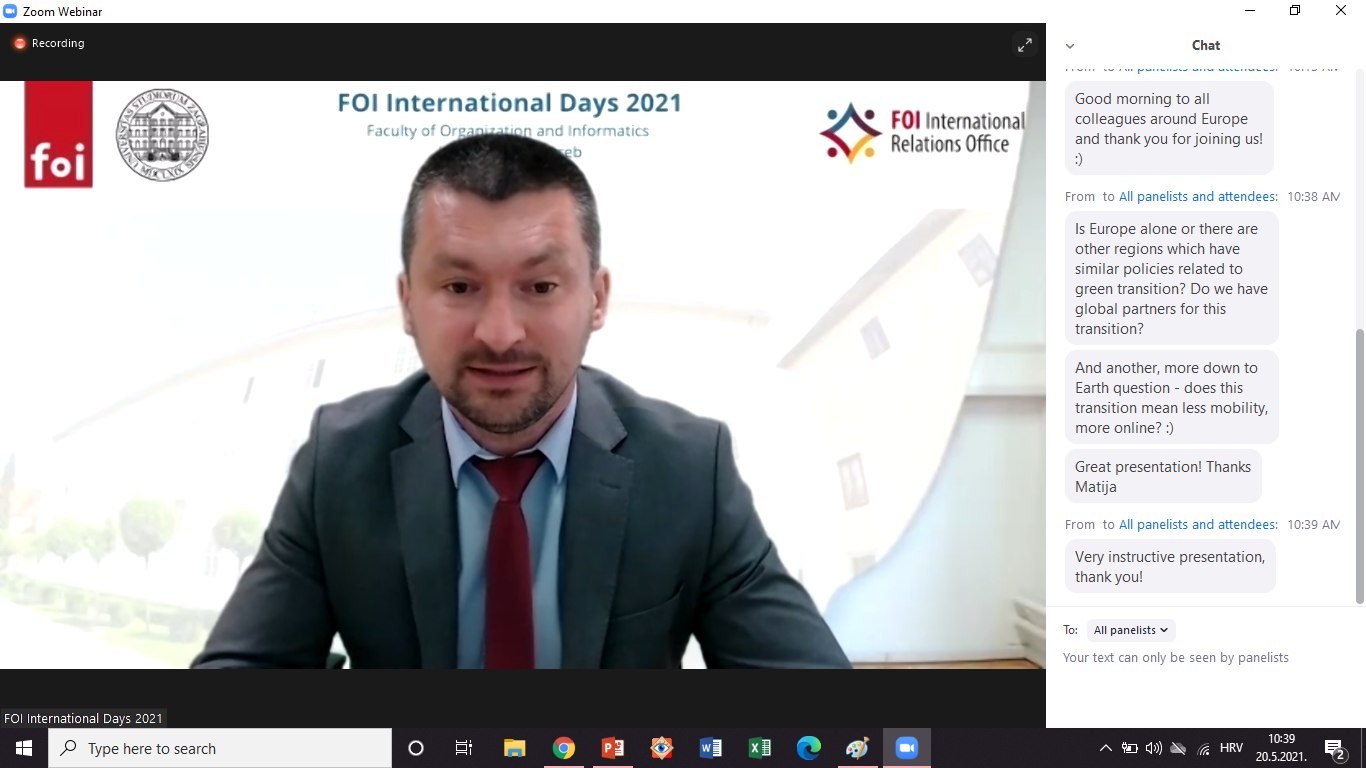Open the Windows Start menu
Screen dimensions: 1366x768
tap(24, 748)
